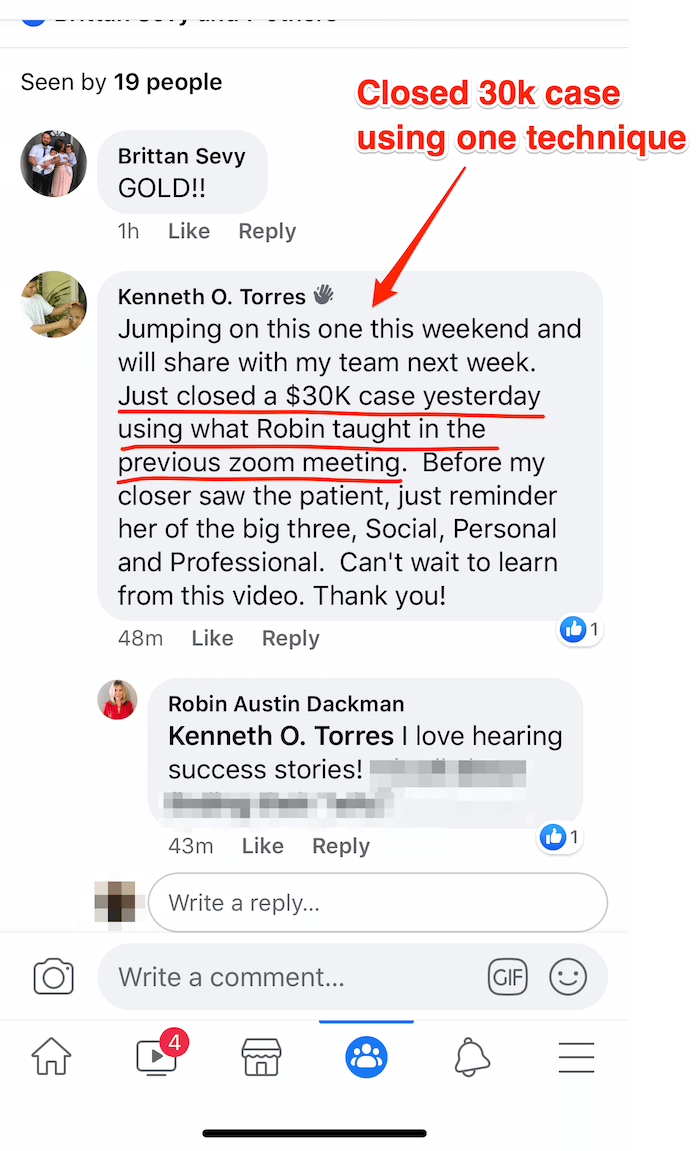
Task: Open the emoji smiley picker
Action: point(568,977)
